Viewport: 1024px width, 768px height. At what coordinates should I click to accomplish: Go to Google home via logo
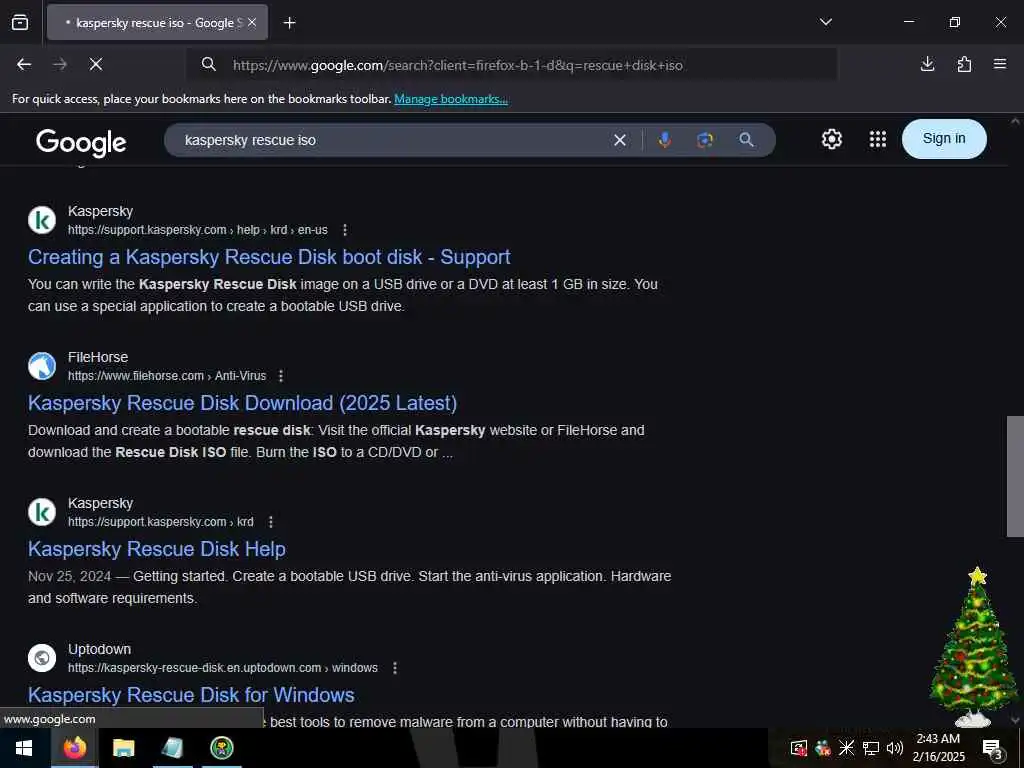click(x=81, y=142)
